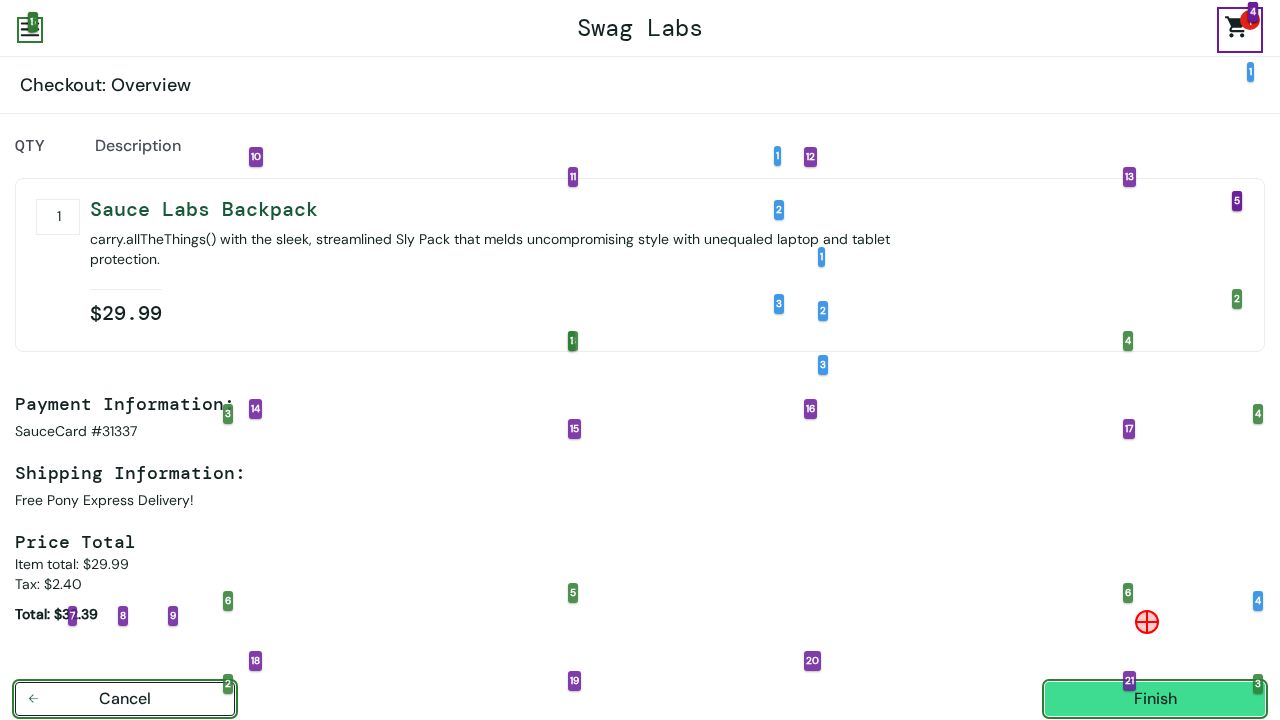Click the Shipping Information heading

(x=130, y=473)
